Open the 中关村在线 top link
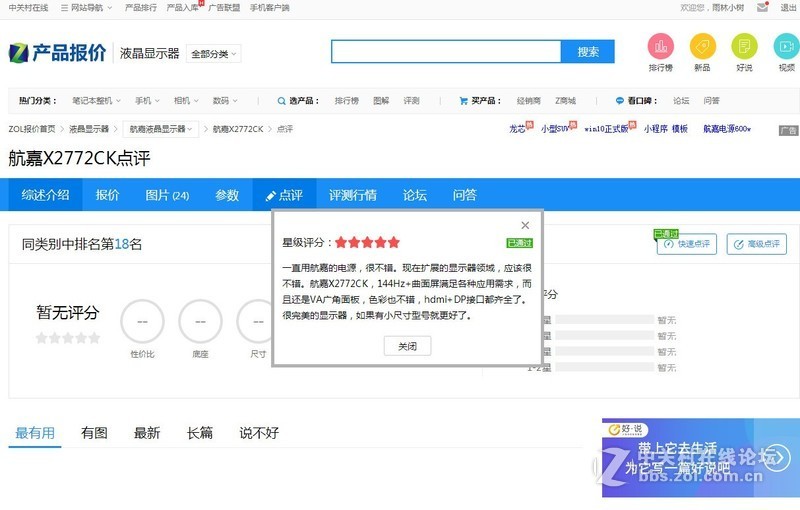The width and height of the screenshot is (800, 510). point(29,8)
